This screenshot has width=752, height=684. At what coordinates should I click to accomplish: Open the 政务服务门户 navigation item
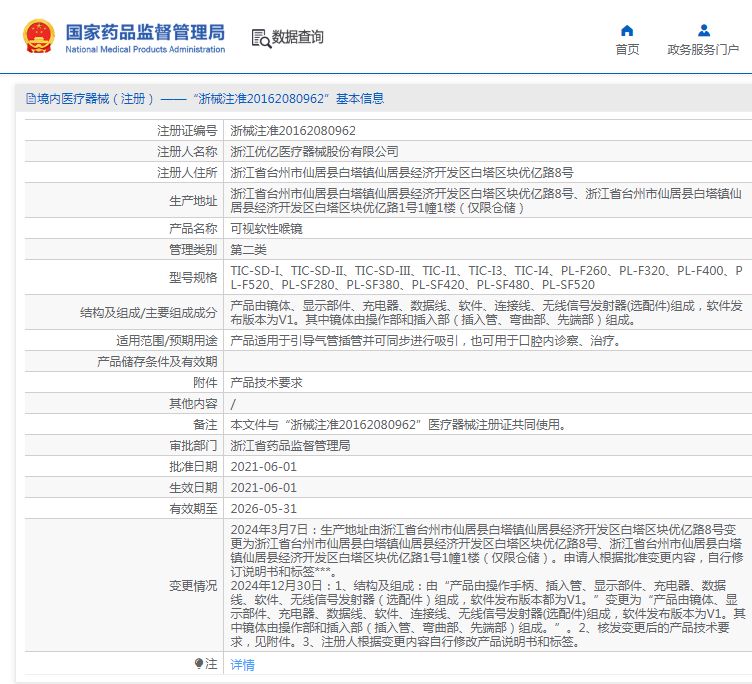pos(703,50)
